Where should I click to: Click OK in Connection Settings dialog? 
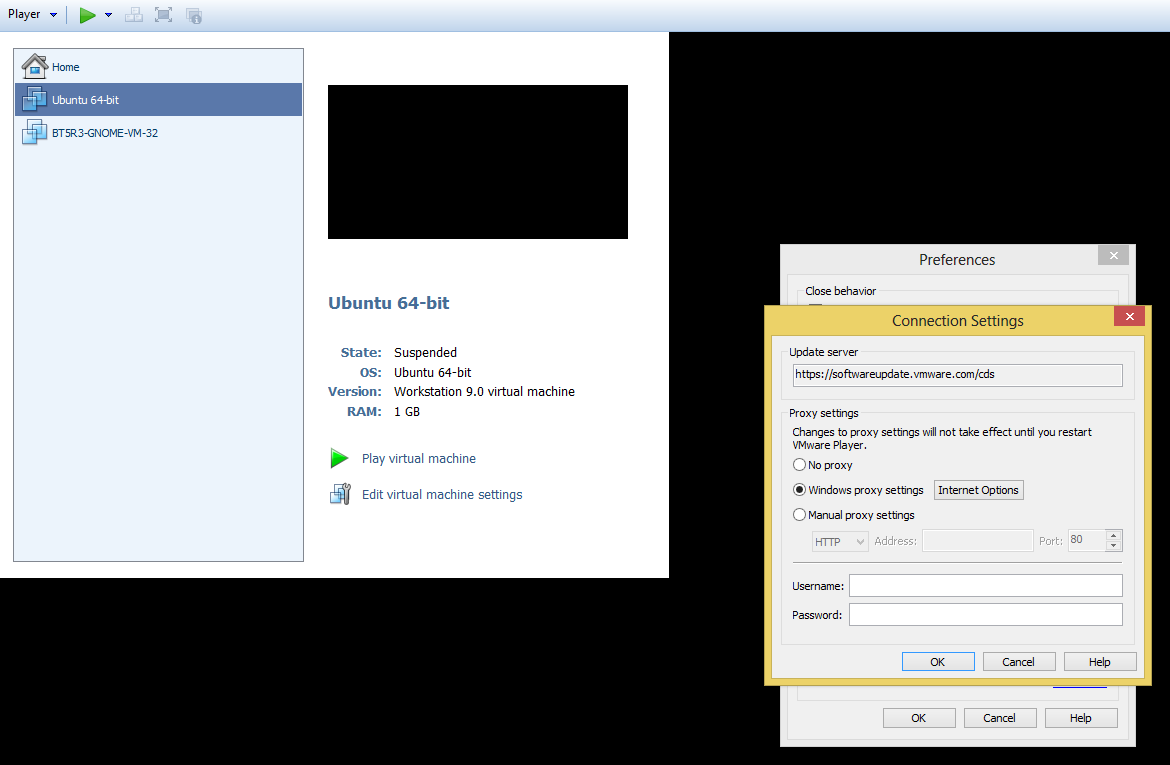point(938,662)
